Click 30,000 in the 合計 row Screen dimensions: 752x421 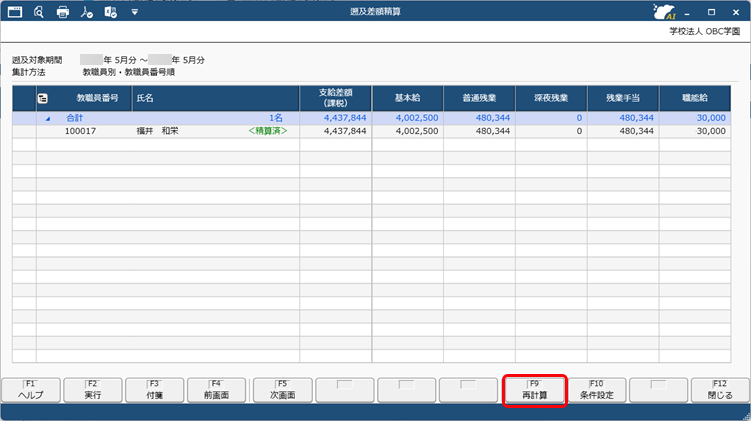click(711, 118)
